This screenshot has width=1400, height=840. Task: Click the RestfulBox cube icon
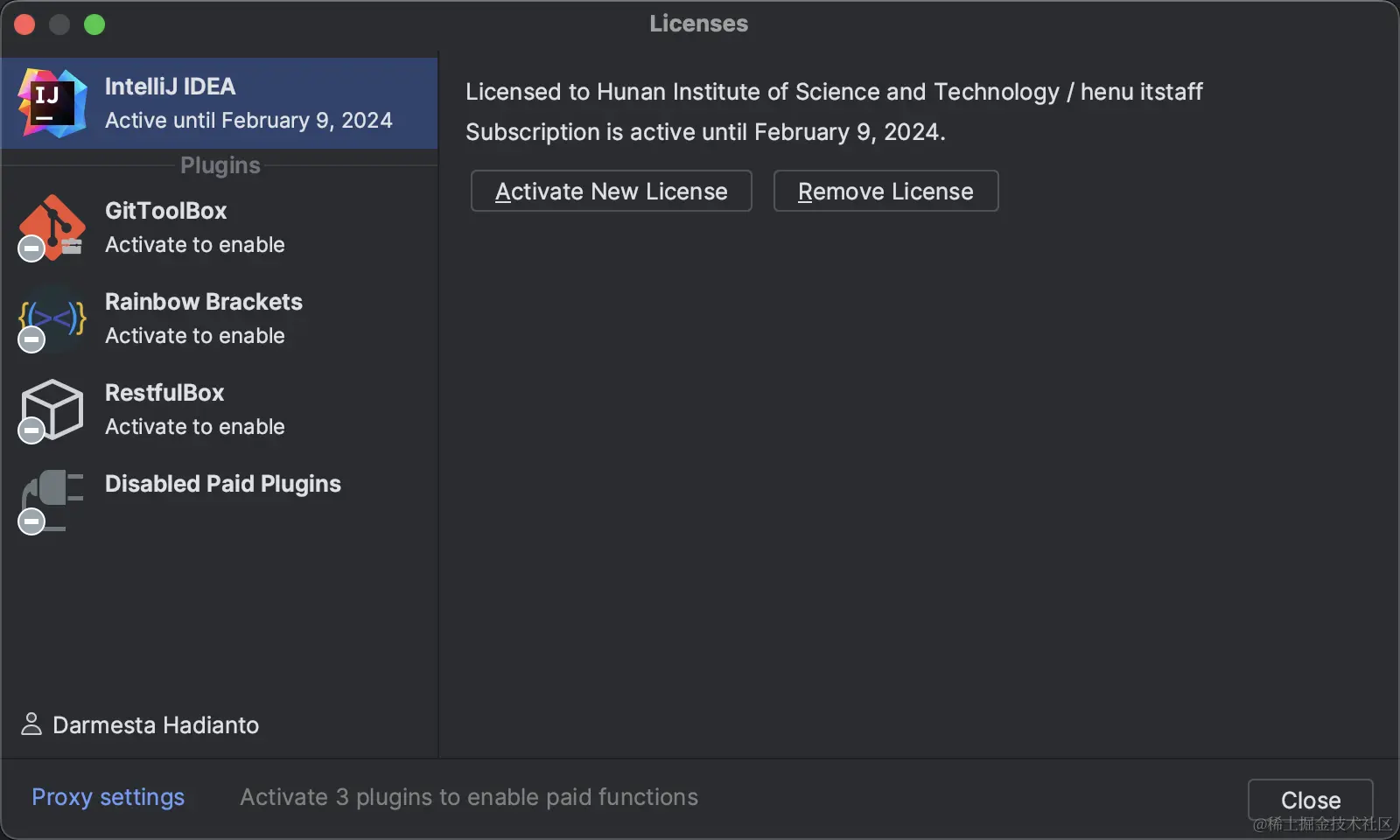point(52,408)
